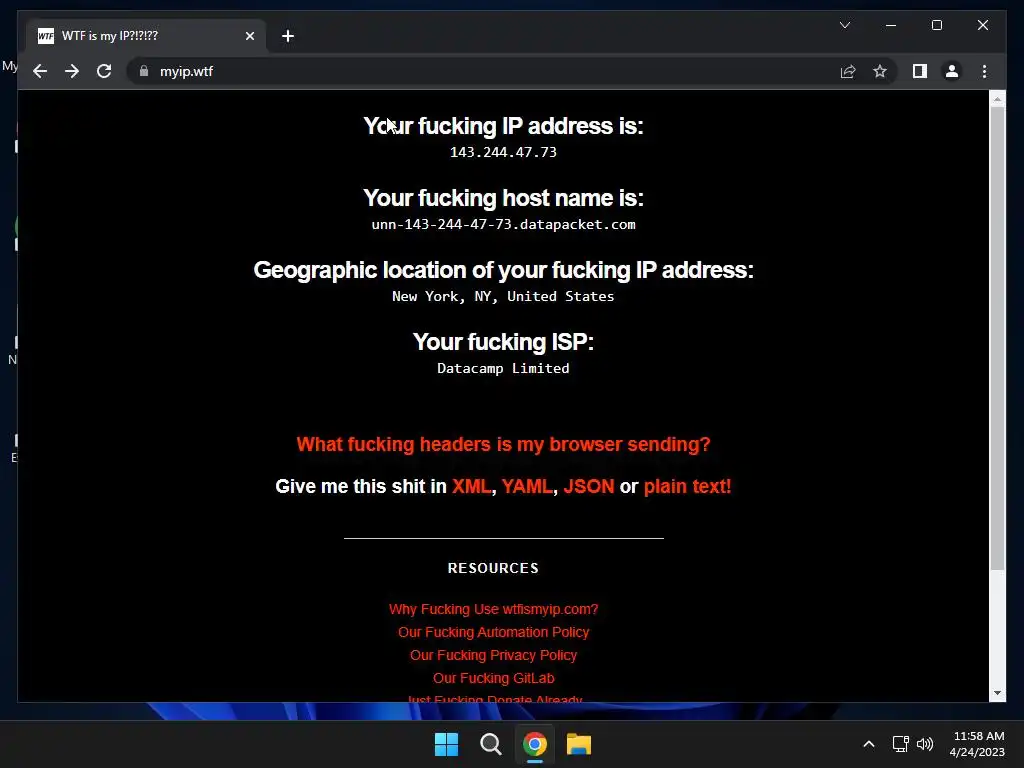Open Our Fucking Automation Policy link
The height and width of the screenshot is (768, 1024).
tap(494, 632)
